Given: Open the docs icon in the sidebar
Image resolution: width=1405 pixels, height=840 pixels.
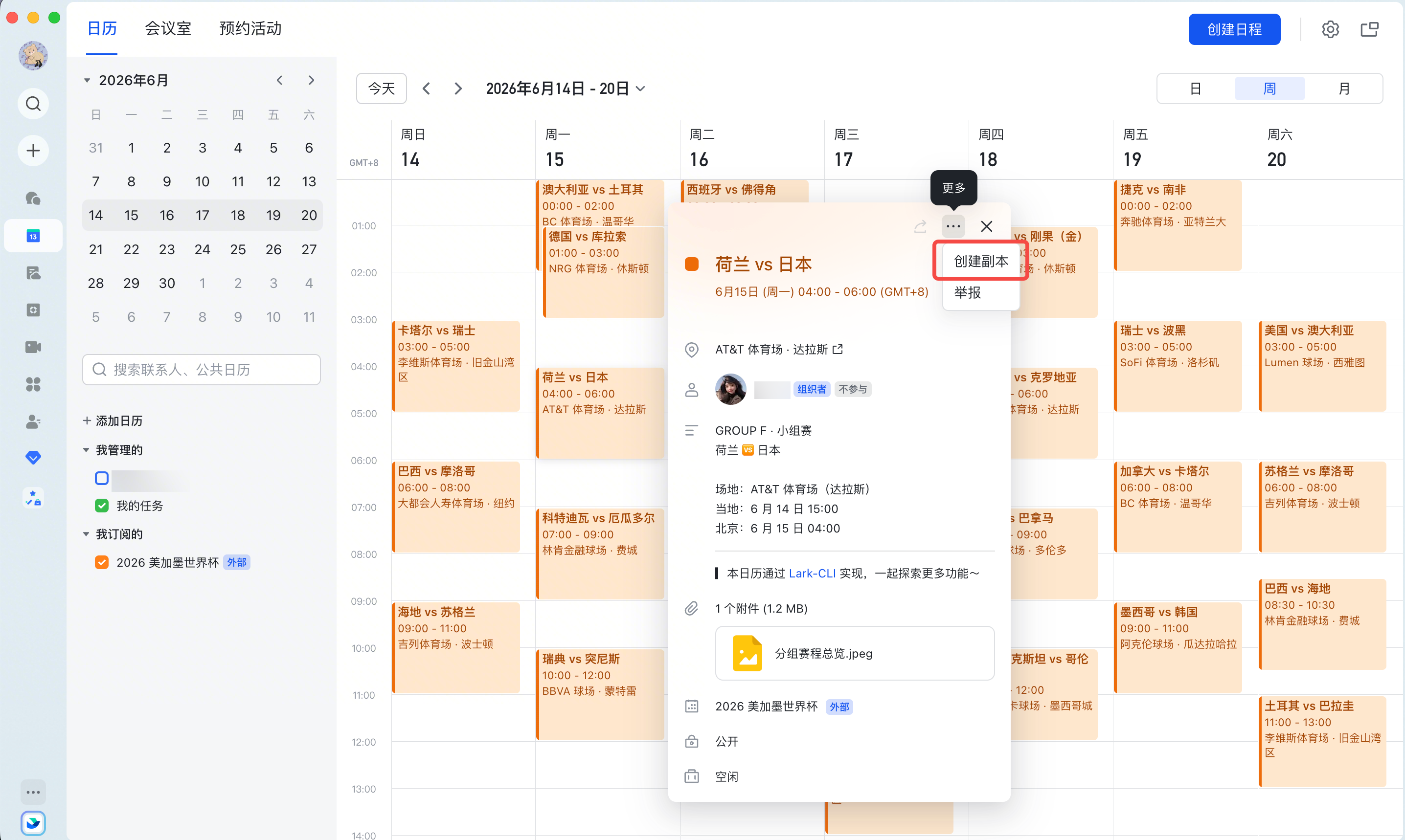Looking at the screenshot, I should point(33,273).
